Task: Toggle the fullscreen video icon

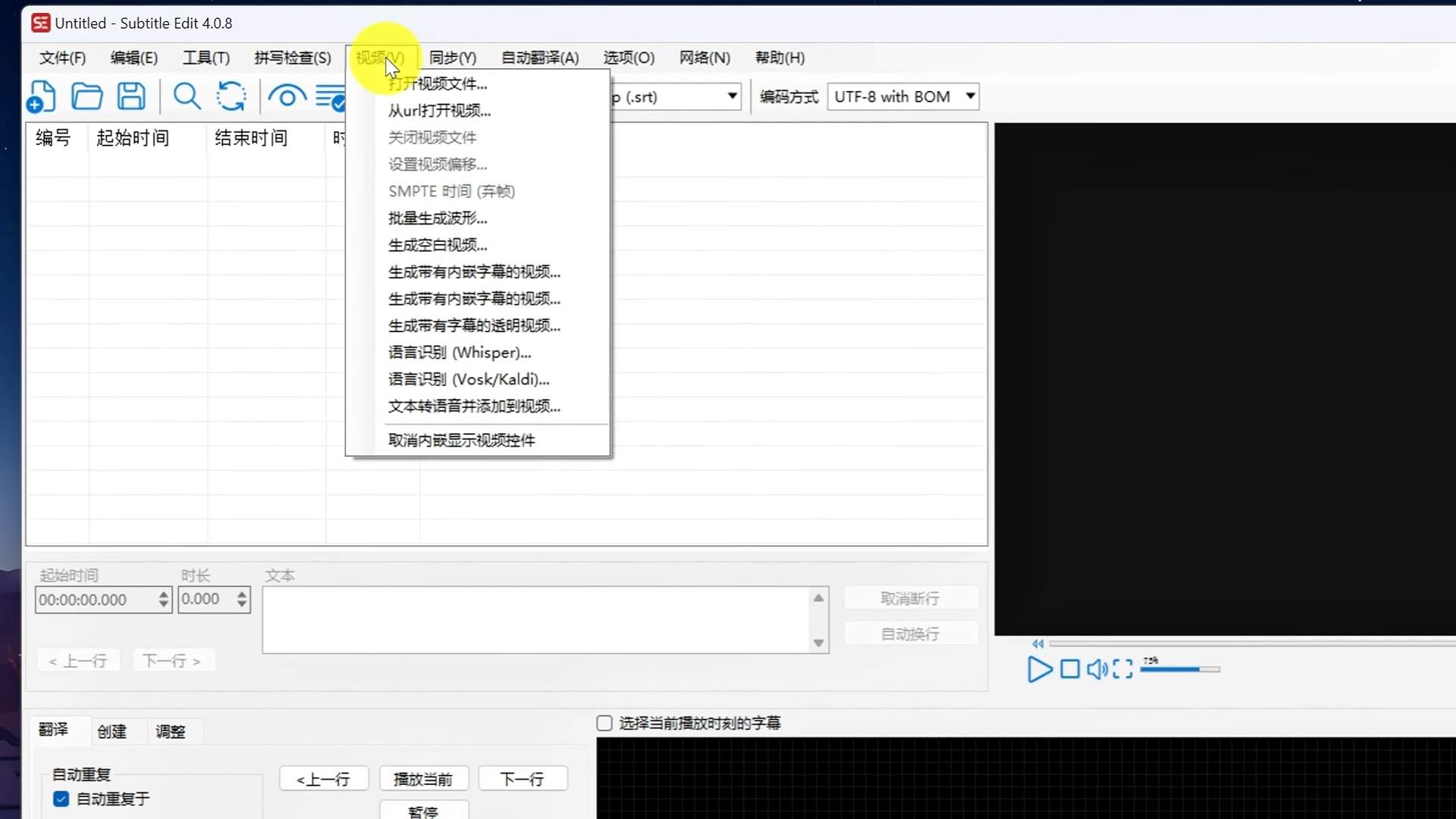Action: 1123,669
